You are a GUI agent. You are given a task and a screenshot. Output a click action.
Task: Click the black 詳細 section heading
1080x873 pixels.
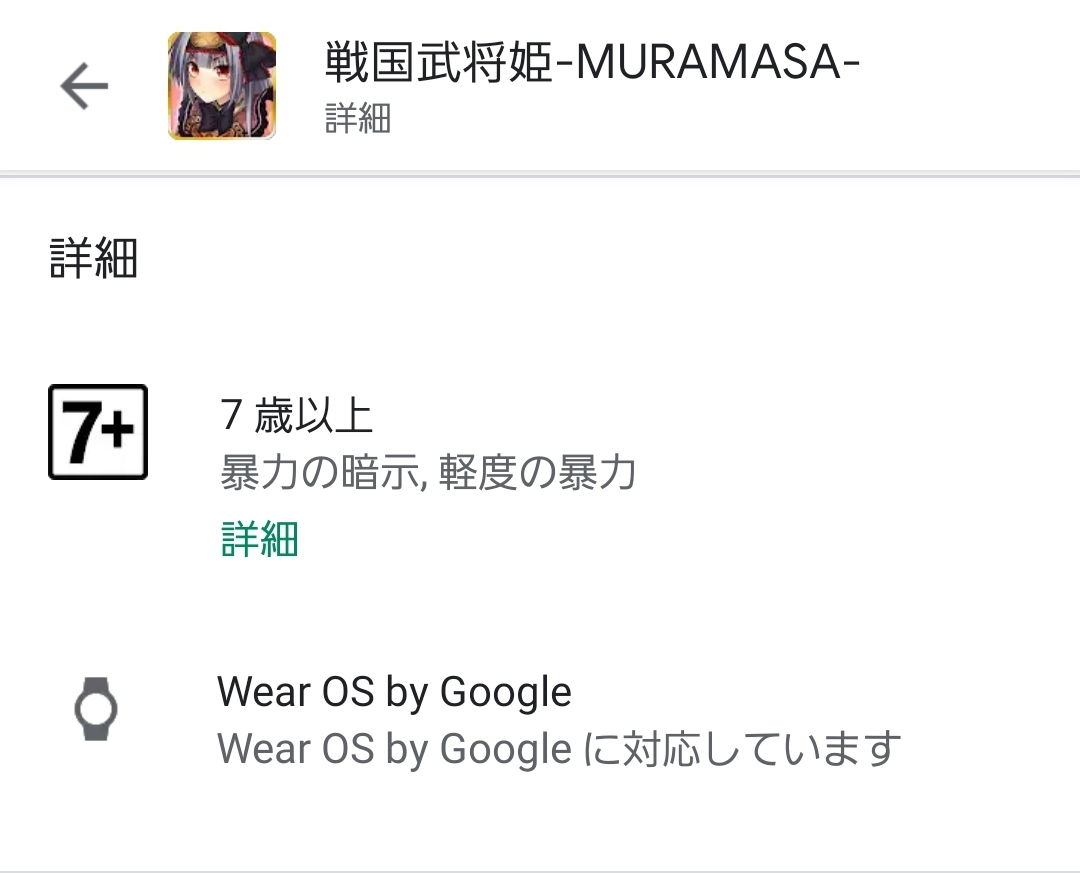coord(93,260)
